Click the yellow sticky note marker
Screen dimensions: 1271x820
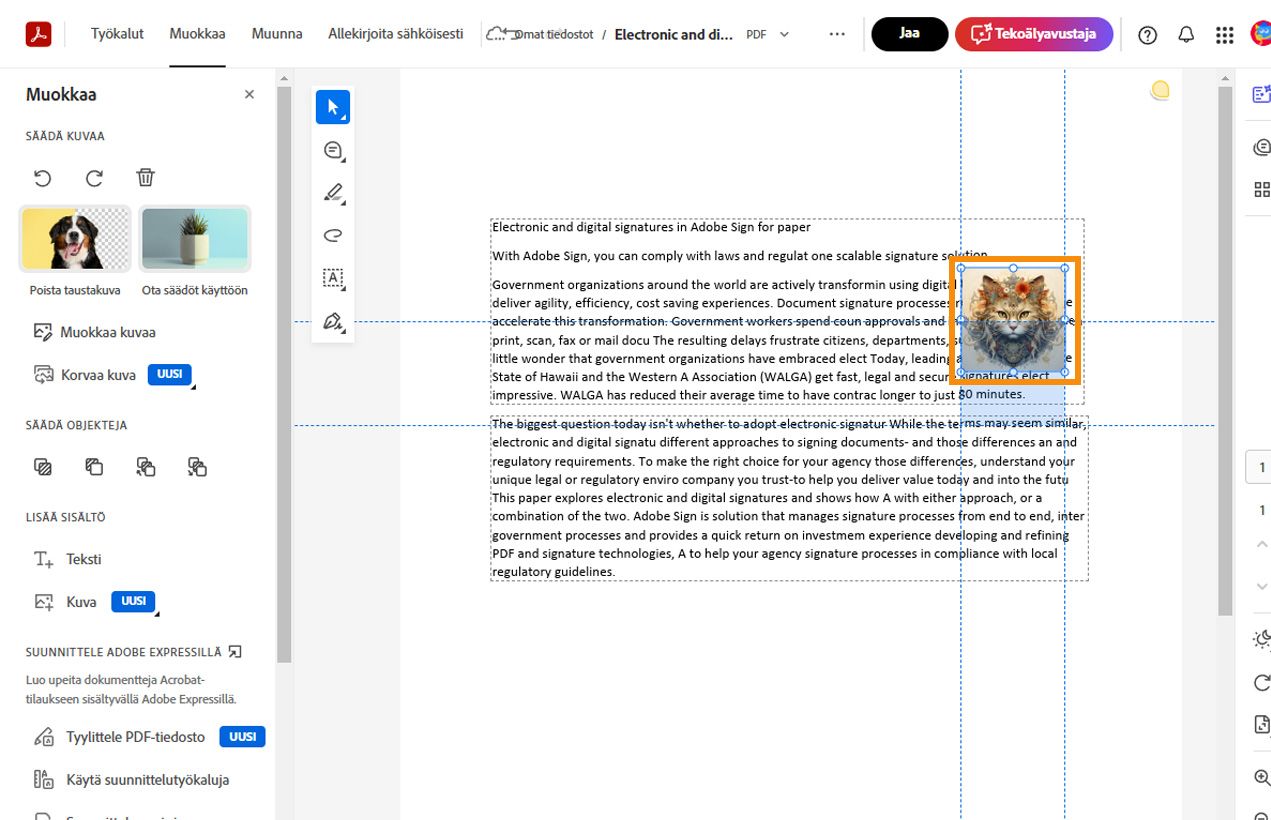[x=1160, y=91]
